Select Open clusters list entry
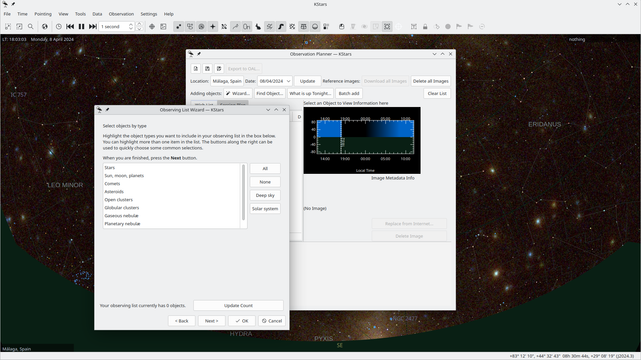Screen dimensions: 641x360 [x=172, y=200]
